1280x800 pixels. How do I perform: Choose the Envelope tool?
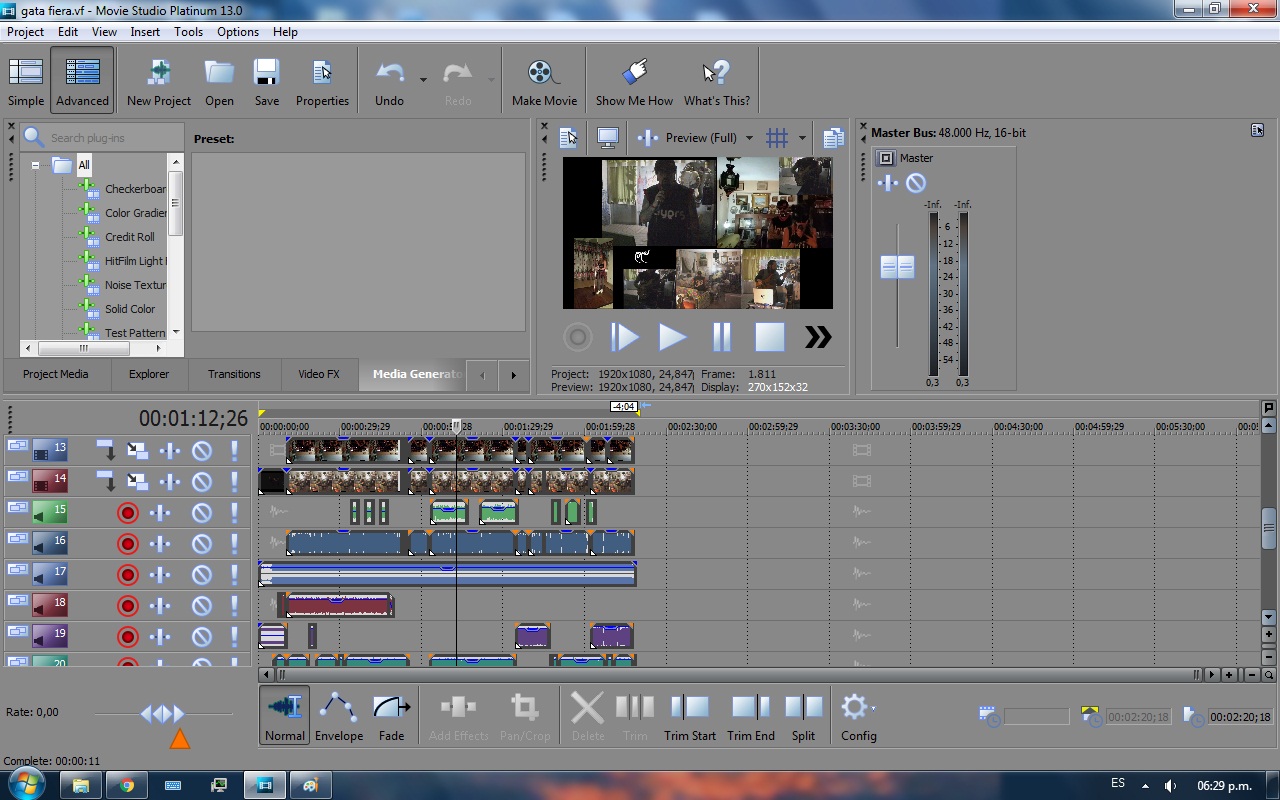339,715
